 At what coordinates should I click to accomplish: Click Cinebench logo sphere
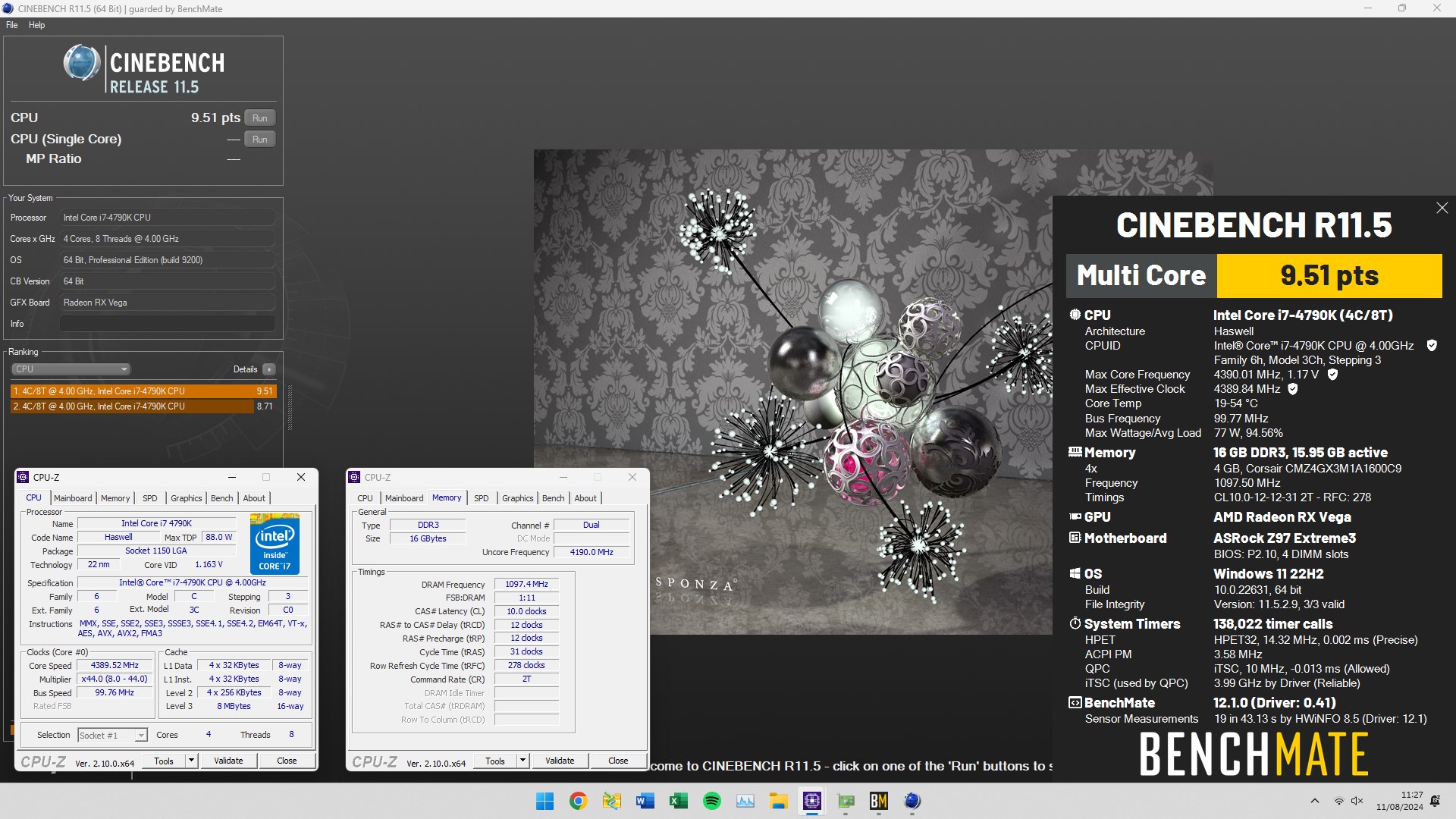click(x=81, y=63)
